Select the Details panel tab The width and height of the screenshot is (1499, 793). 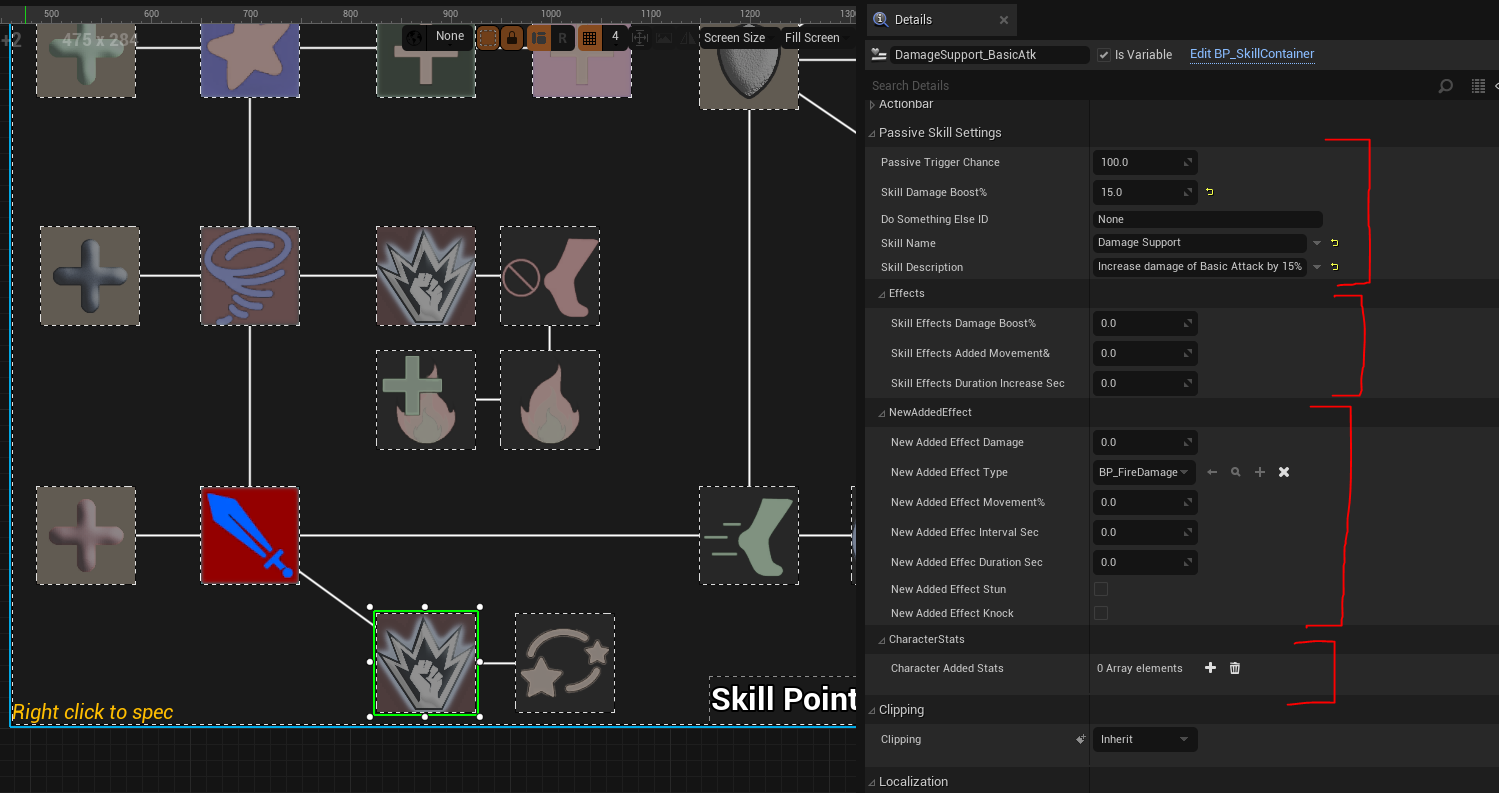[940, 20]
